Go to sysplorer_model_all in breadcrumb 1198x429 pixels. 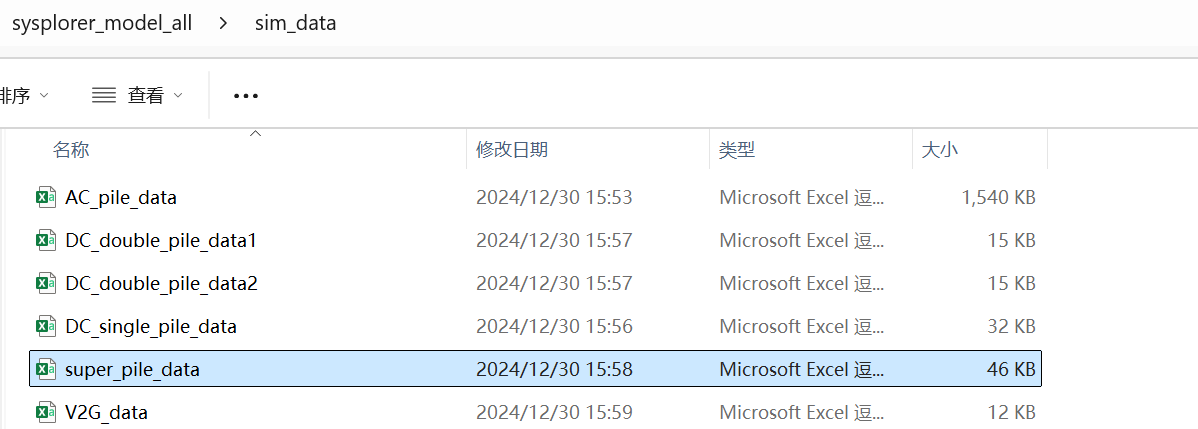coord(102,24)
